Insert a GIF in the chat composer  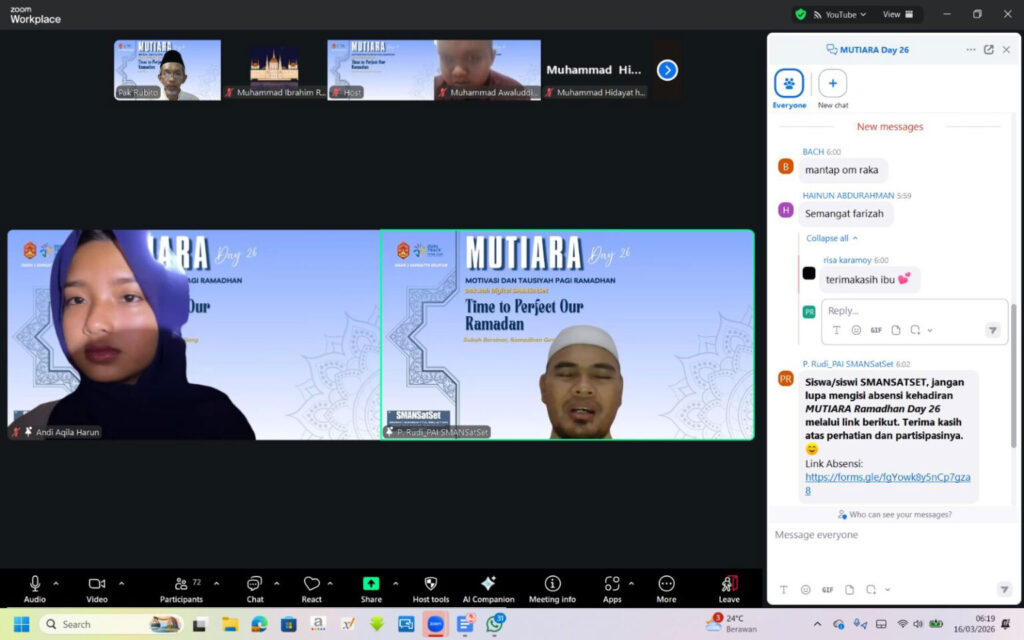coord(827,590)
